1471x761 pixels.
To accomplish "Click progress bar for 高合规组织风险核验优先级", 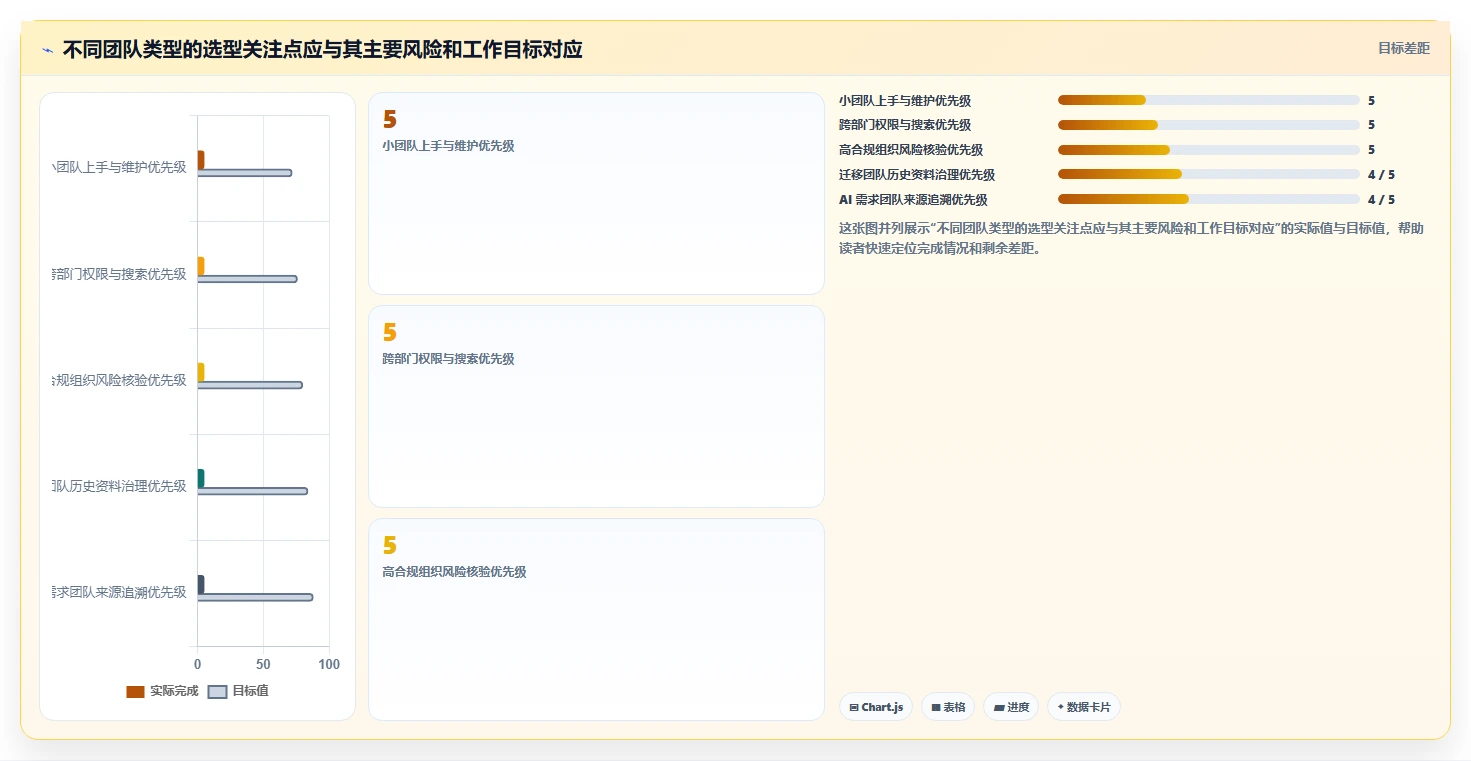I will 1208,150.
